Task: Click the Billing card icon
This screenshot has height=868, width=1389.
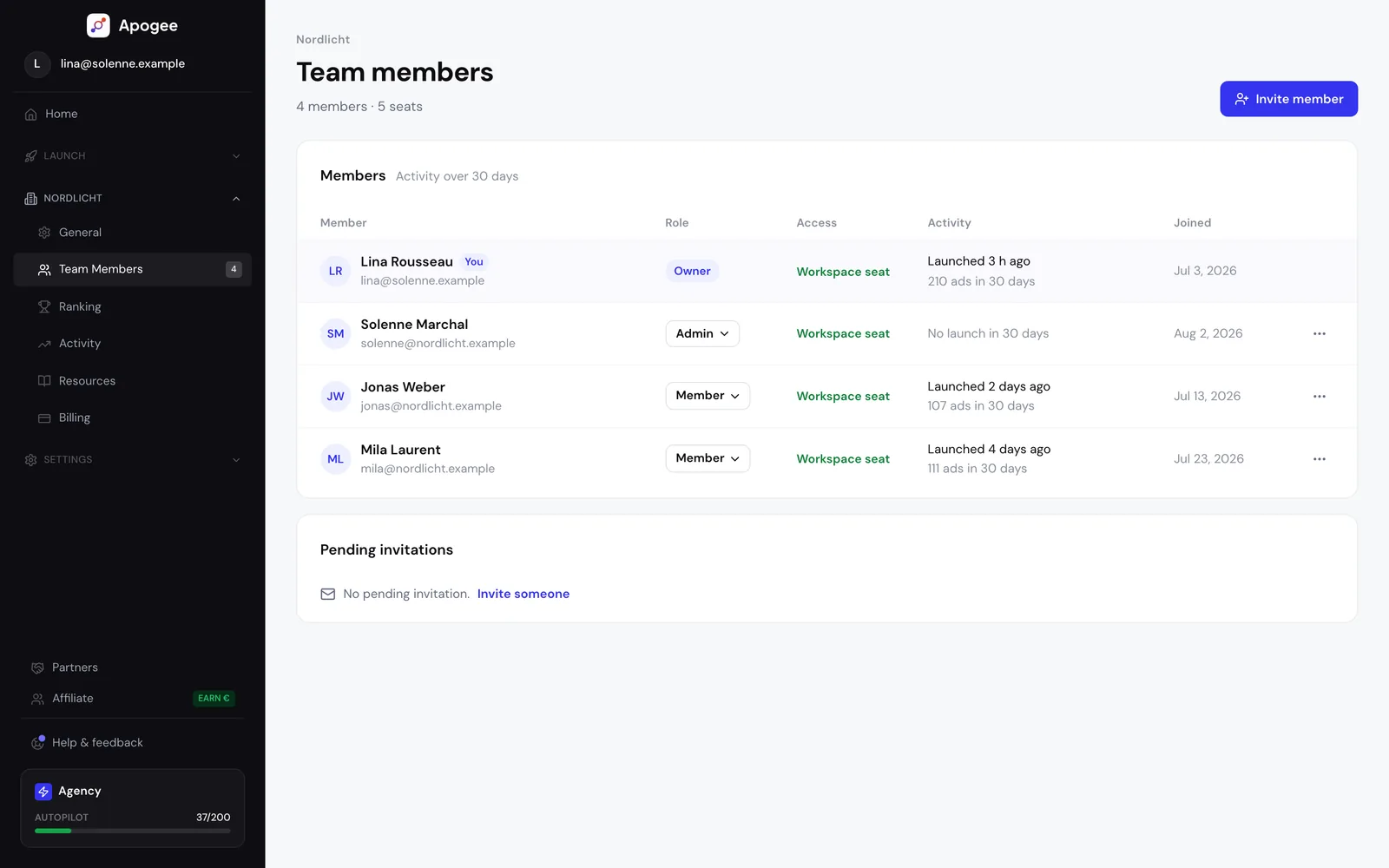Action: (44, 418)
